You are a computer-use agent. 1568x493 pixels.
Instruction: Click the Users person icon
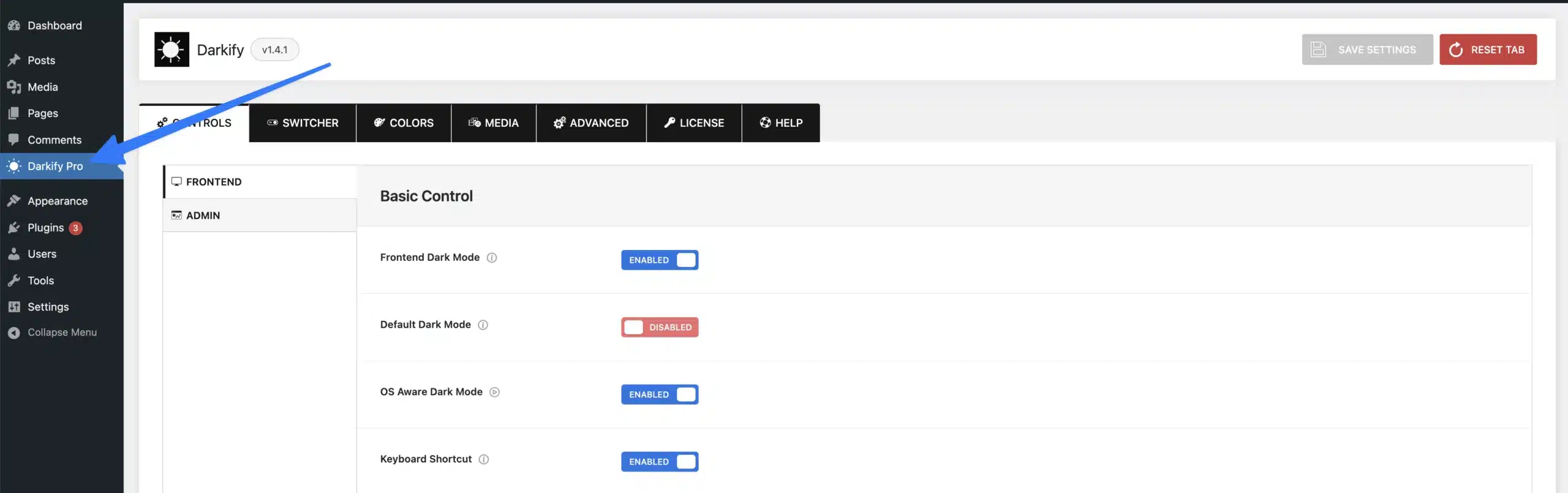click(13, 254)
